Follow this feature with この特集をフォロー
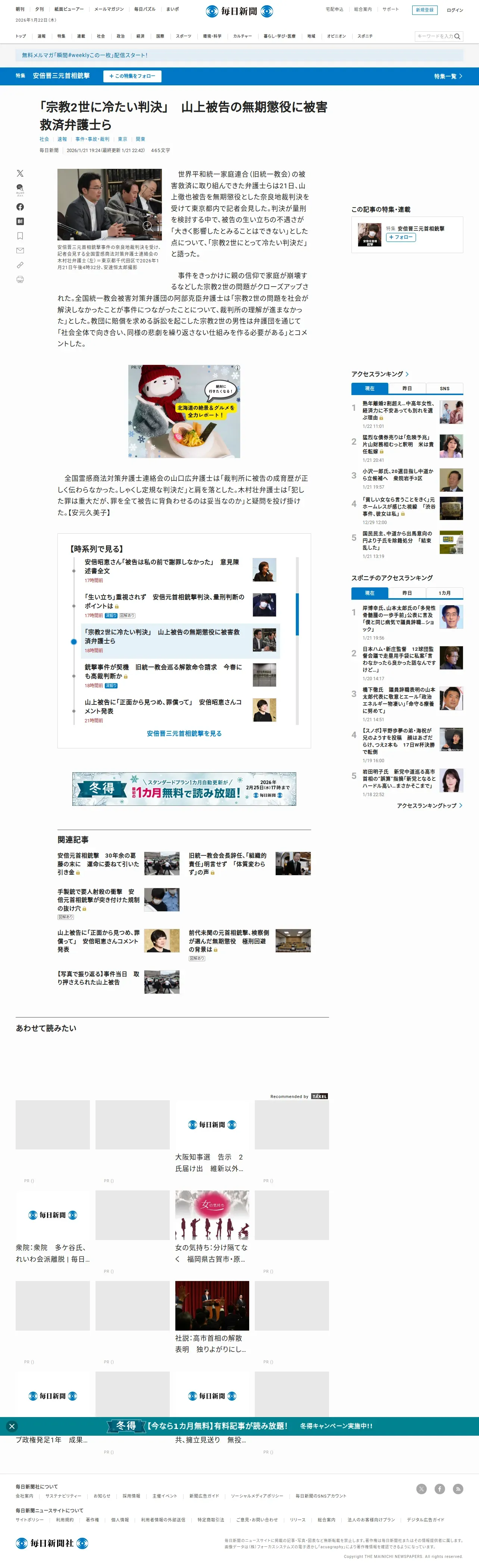The height and width of the screenshot is (1568, 479). tap(132, 76)
